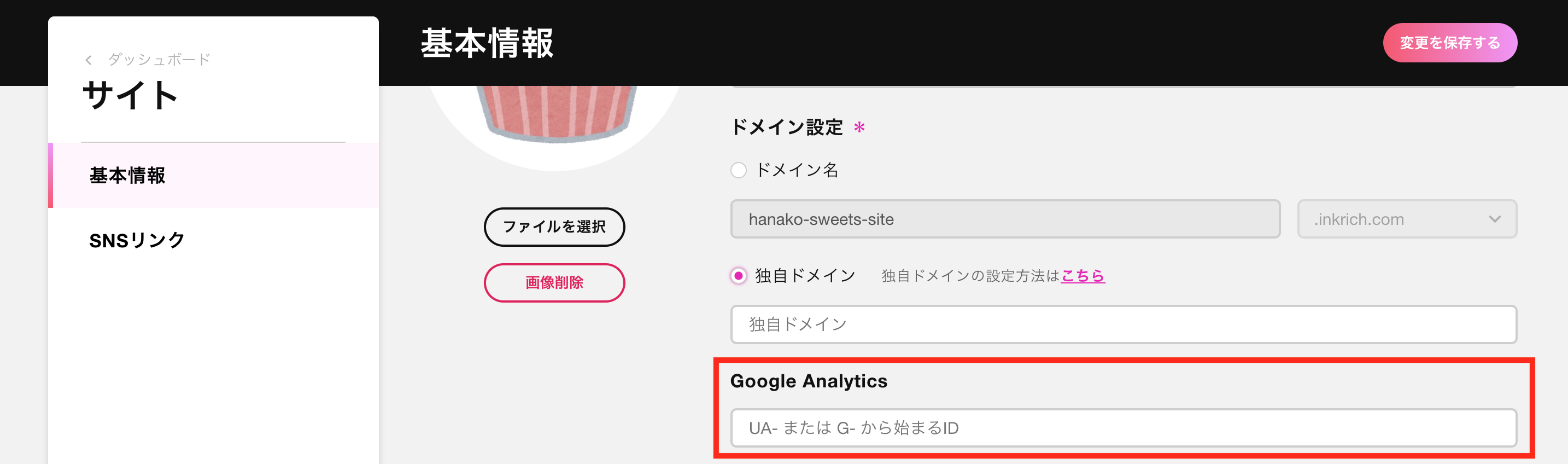
Task: Focus the 独自ドメイン text input field
Action: 1123,324
